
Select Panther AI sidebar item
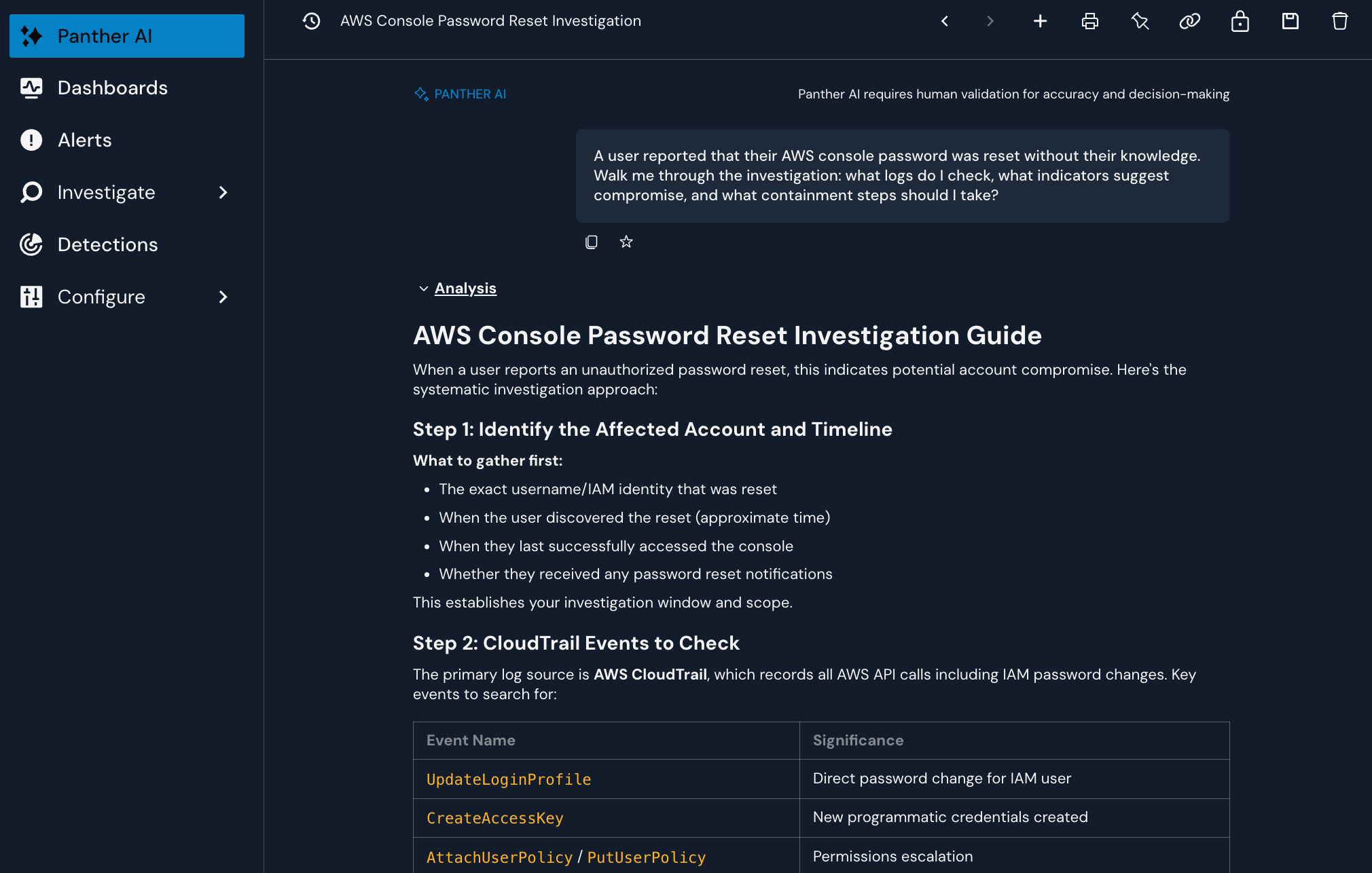pyautogui.click(x=127, y=36)
